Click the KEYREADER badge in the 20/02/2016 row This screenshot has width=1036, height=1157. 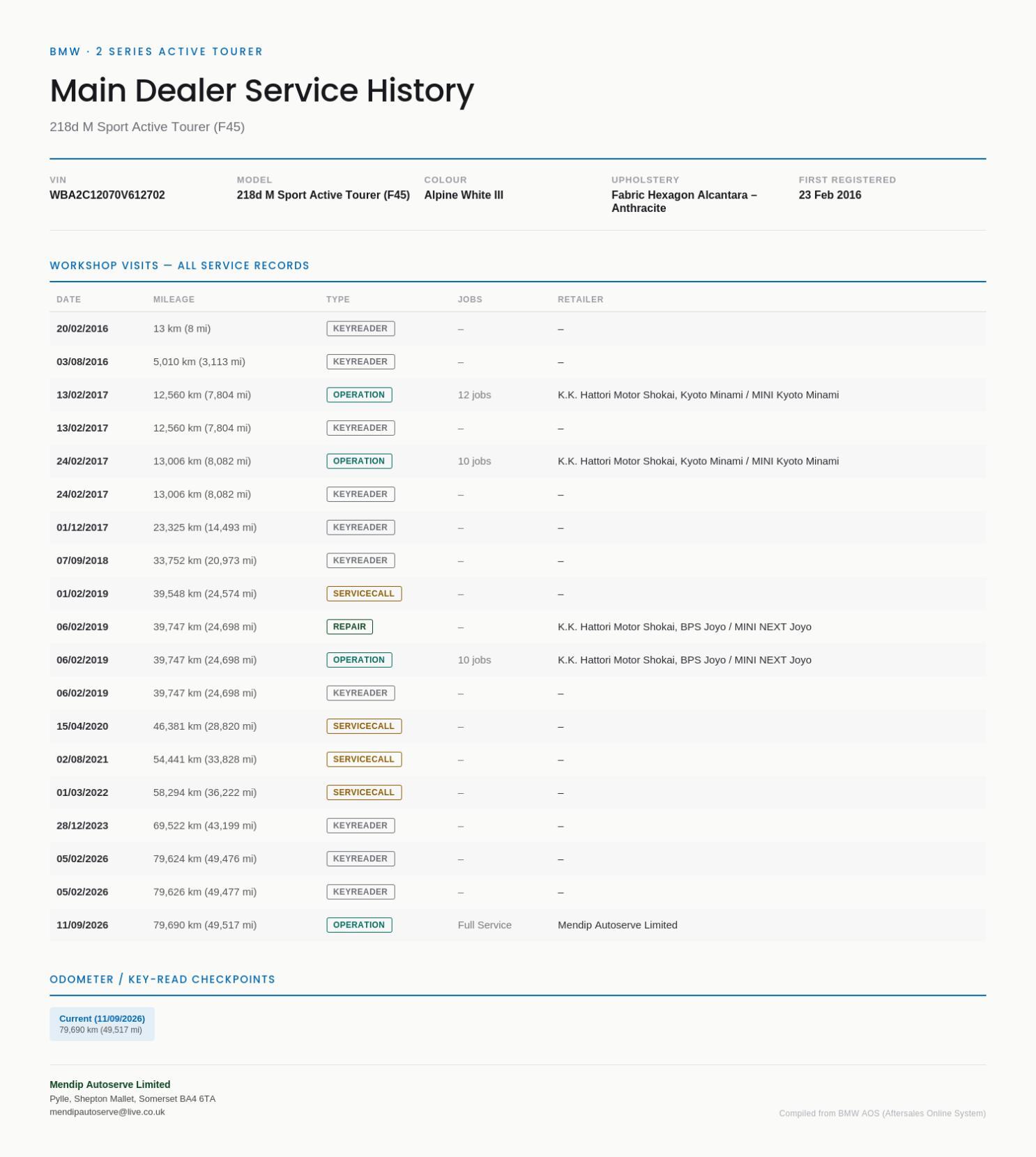pos(360,328)
